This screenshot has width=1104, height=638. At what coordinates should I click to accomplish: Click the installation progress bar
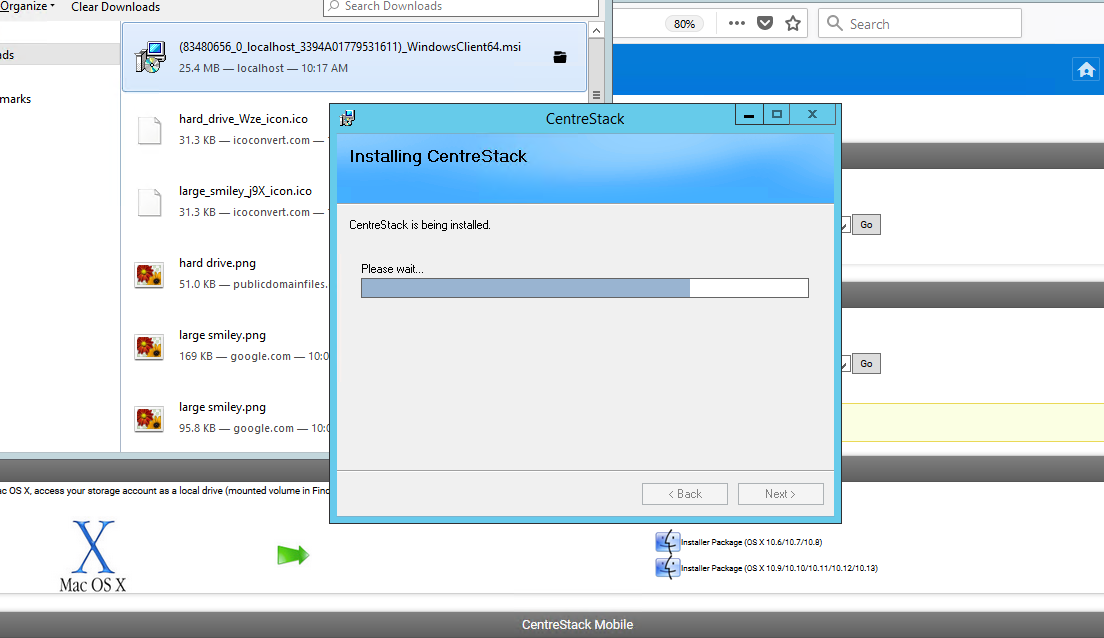tap(584, 288)
